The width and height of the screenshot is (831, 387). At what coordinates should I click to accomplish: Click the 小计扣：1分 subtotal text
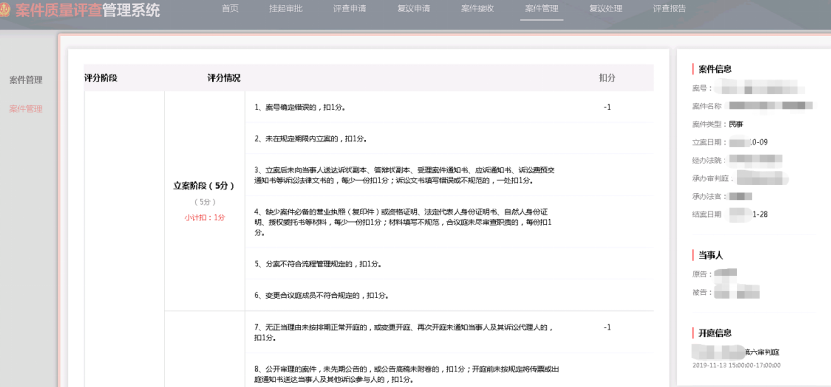point(205,217)
